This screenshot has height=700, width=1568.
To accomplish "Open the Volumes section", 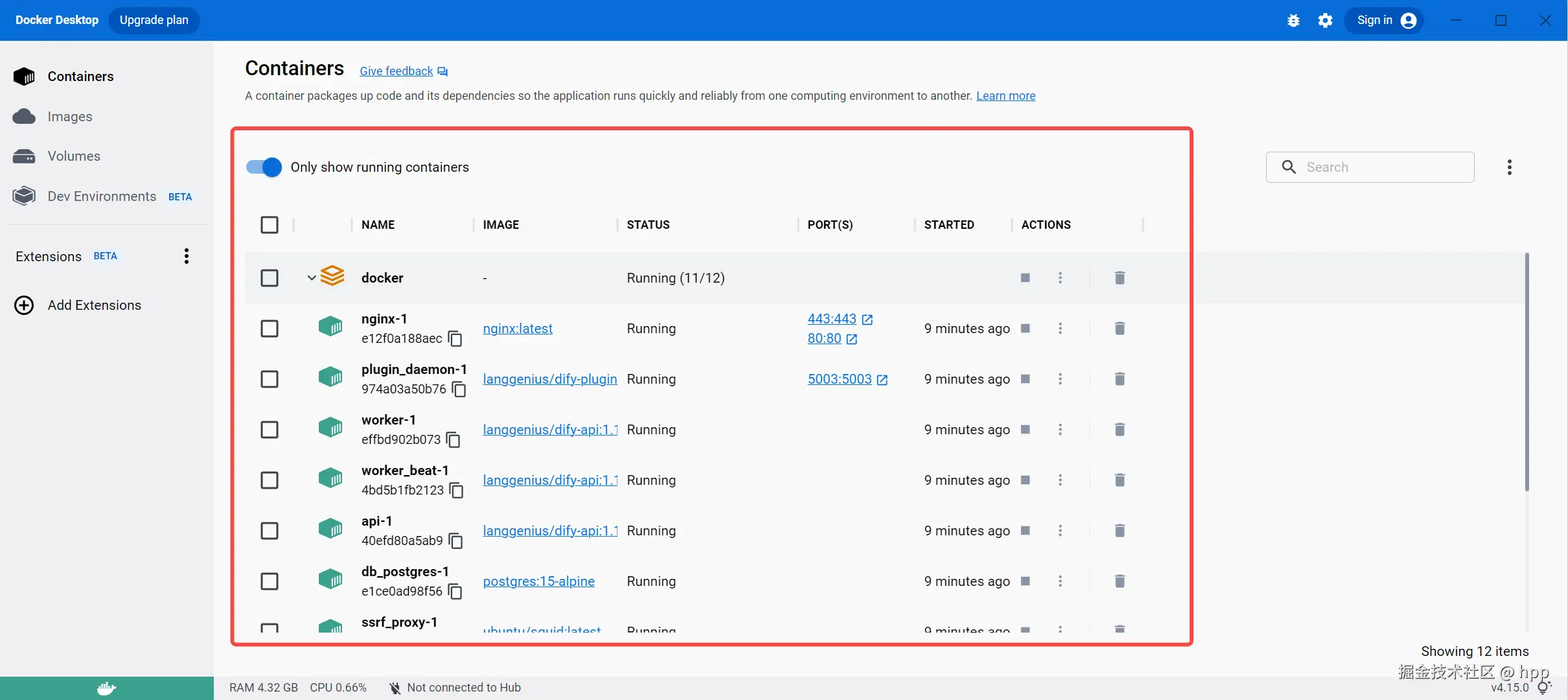I will pos(73,156).
